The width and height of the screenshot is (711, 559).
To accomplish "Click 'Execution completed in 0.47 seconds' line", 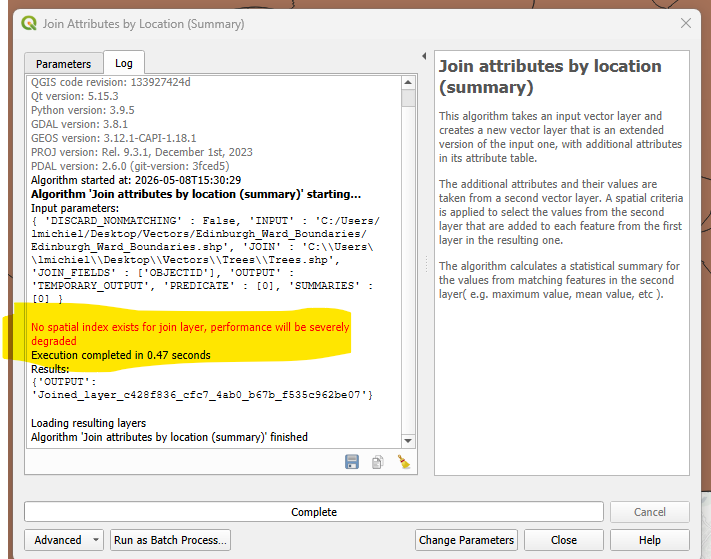I will pos(121,355).
